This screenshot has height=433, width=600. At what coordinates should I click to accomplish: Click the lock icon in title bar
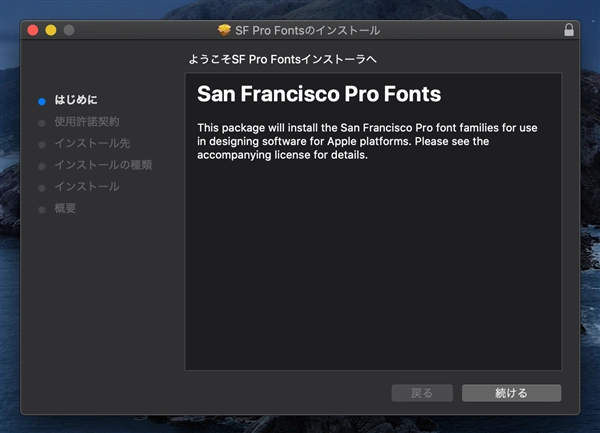click(569, 30)
